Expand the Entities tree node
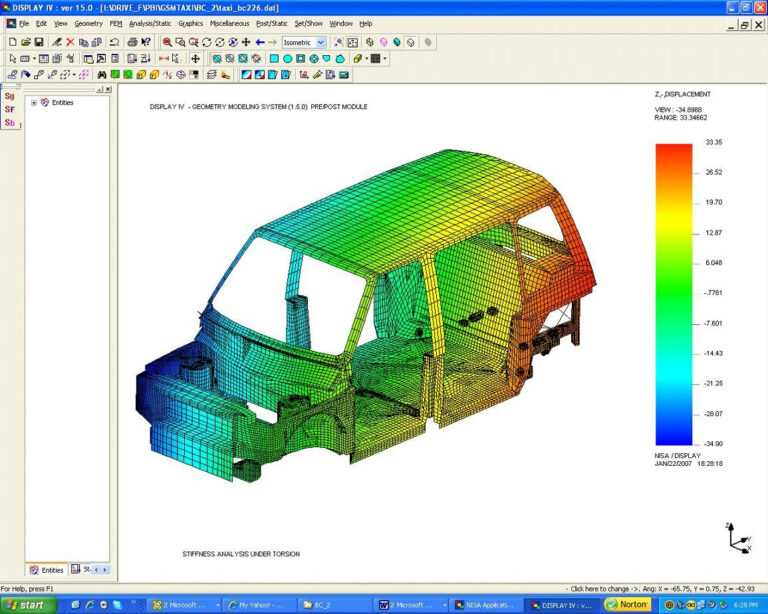 [34, 102]
